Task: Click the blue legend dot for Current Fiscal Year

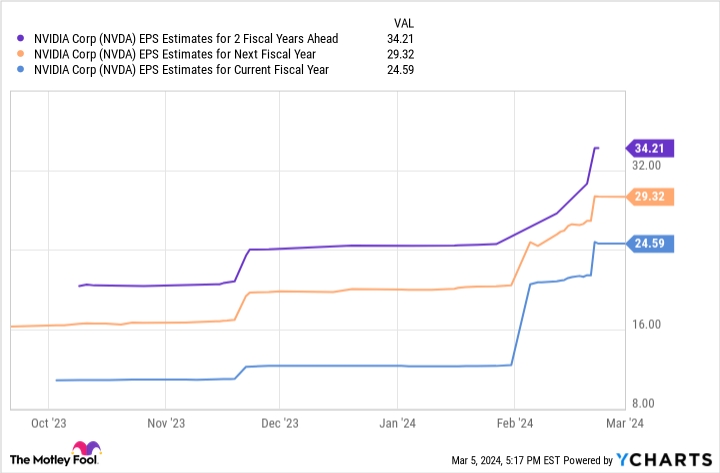Action: coord(20,70)
